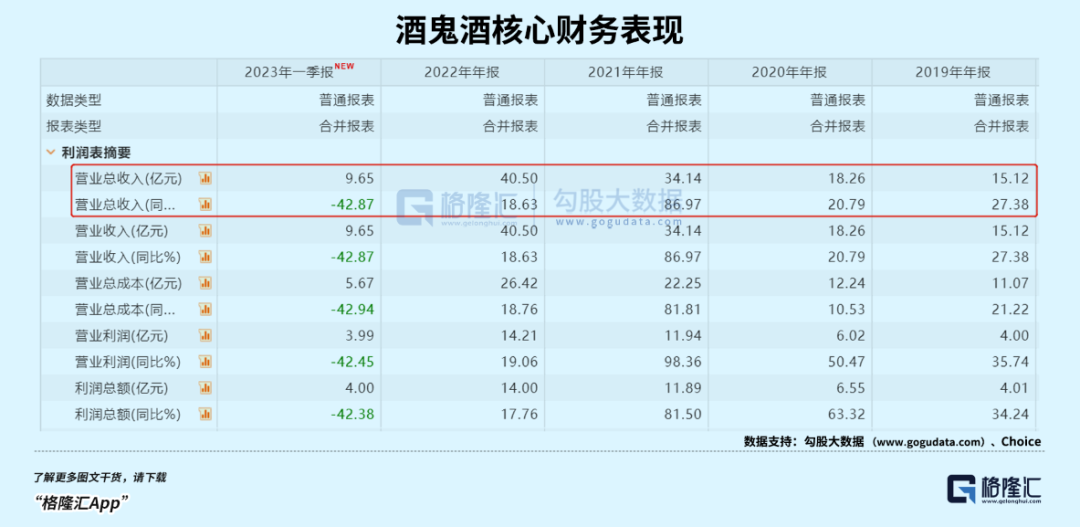Click 普通报表 under 2023年一季报
The height and width of the screenshot is (527, 1080).
point(347,100)
